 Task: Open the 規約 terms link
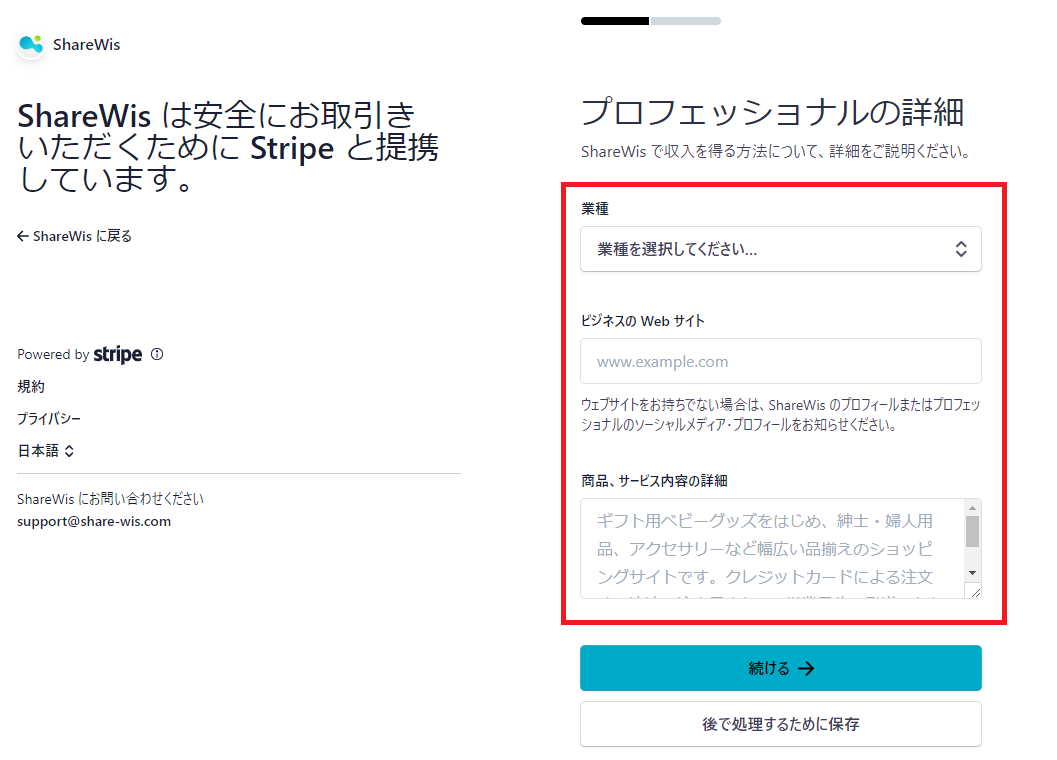(x=31, y=386)
